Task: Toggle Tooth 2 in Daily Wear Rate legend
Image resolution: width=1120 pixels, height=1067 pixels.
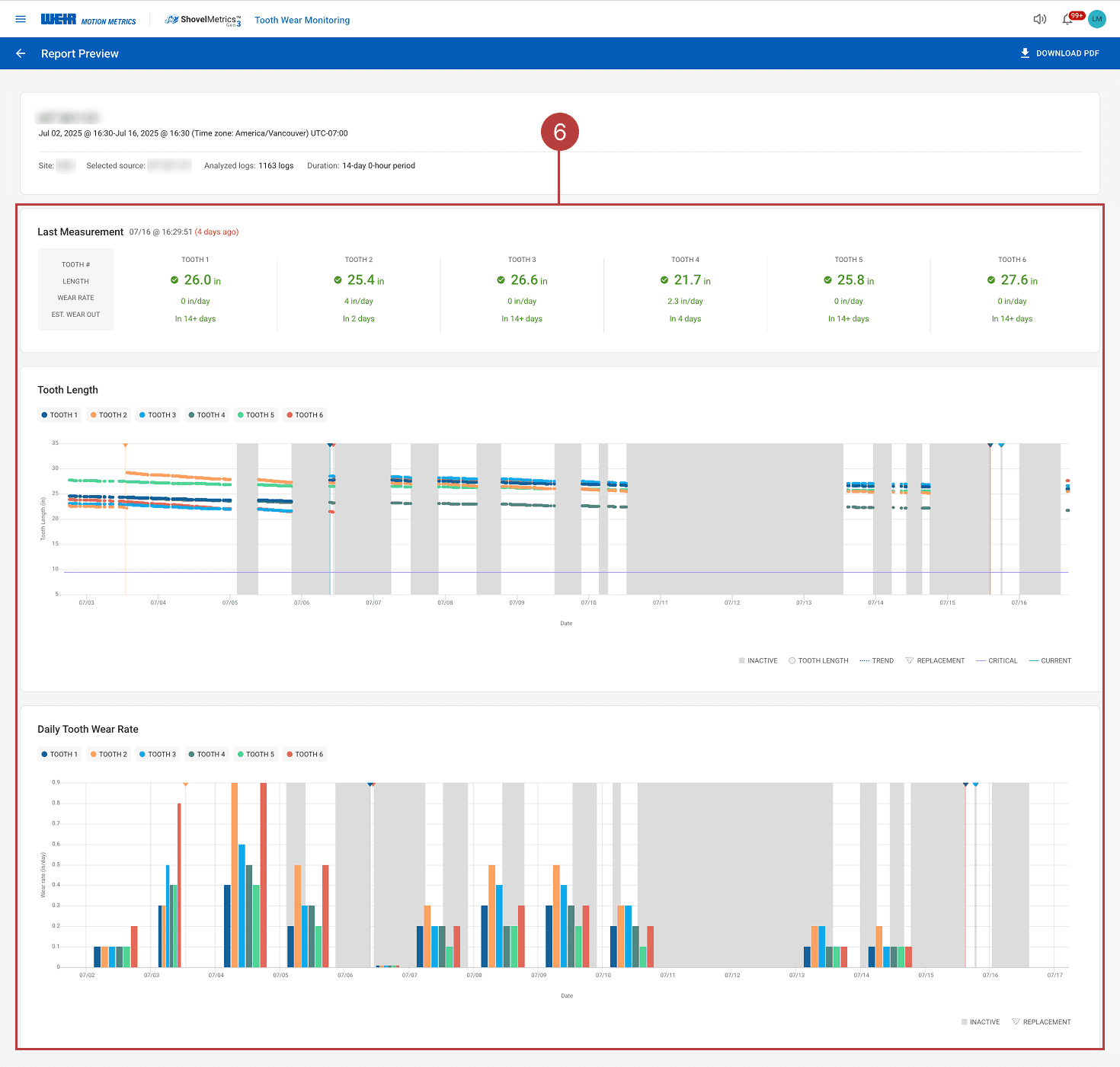Action: point(108,755)
